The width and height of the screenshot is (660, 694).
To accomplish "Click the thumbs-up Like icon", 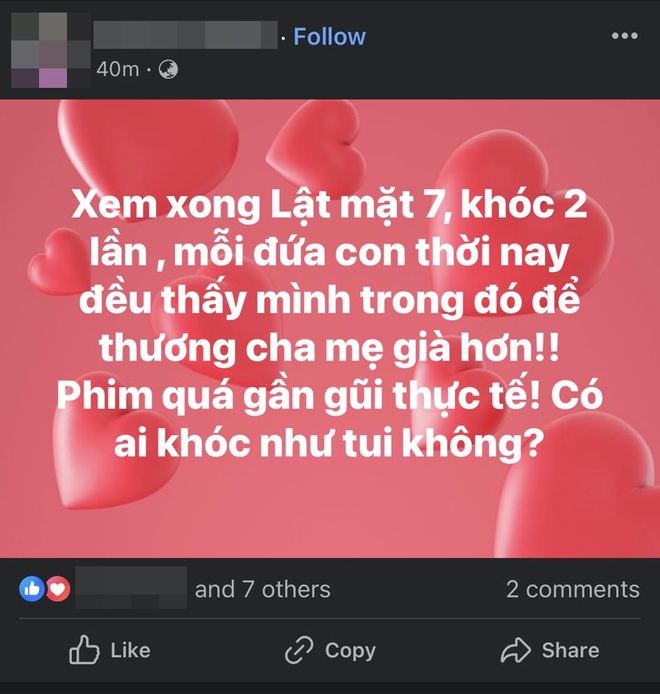I will (x=84, y=650).
